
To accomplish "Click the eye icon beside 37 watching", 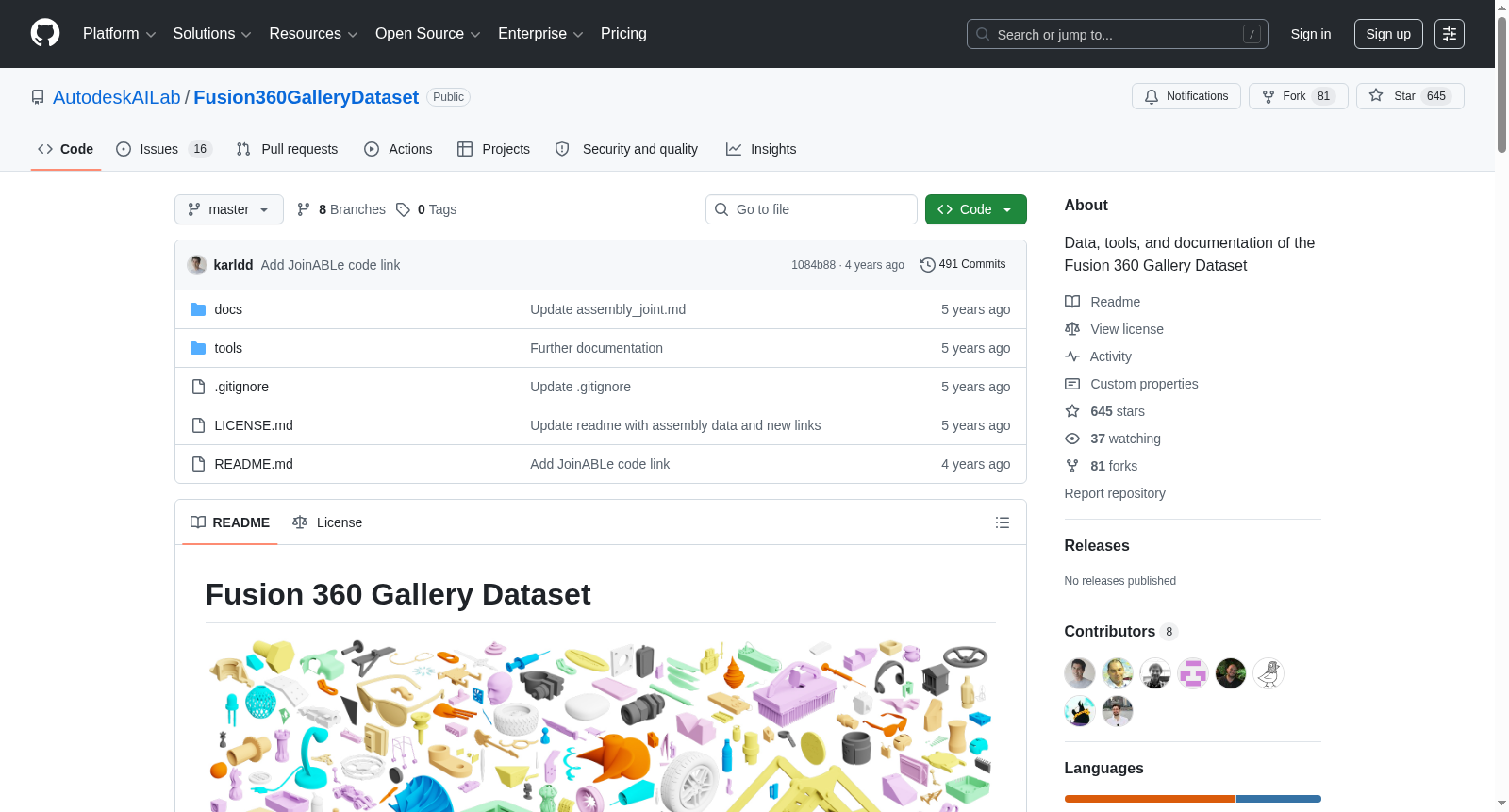I will (1072, 439).
